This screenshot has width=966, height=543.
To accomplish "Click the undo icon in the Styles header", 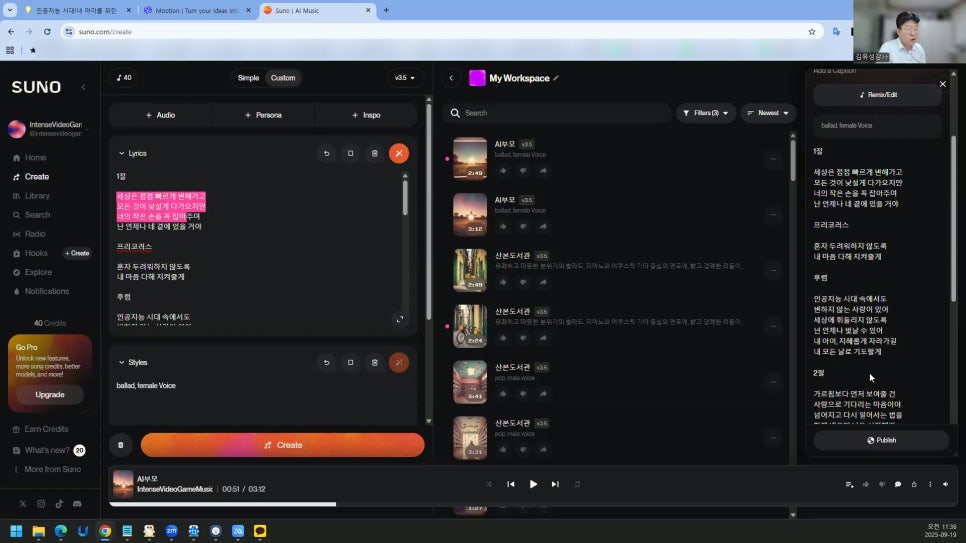I will coord(327,362).
